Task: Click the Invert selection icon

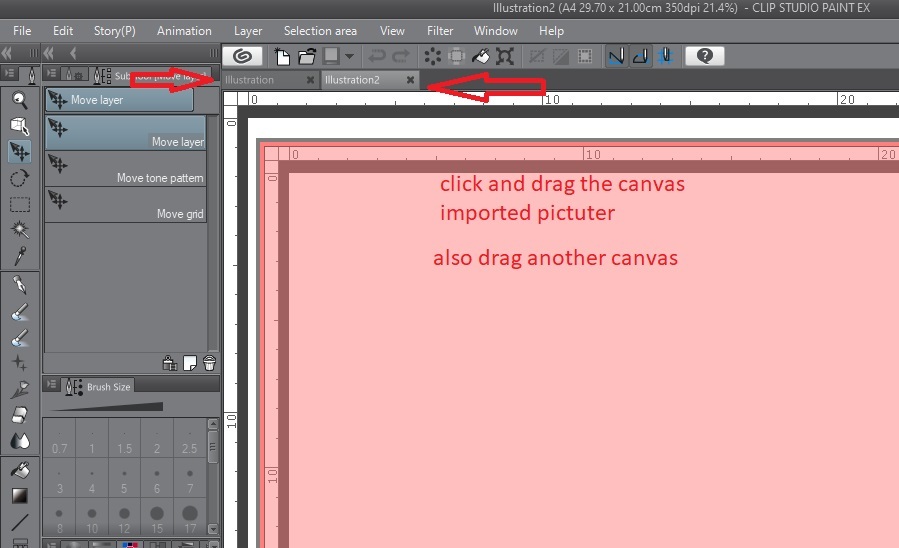Action: click(561, 56)
